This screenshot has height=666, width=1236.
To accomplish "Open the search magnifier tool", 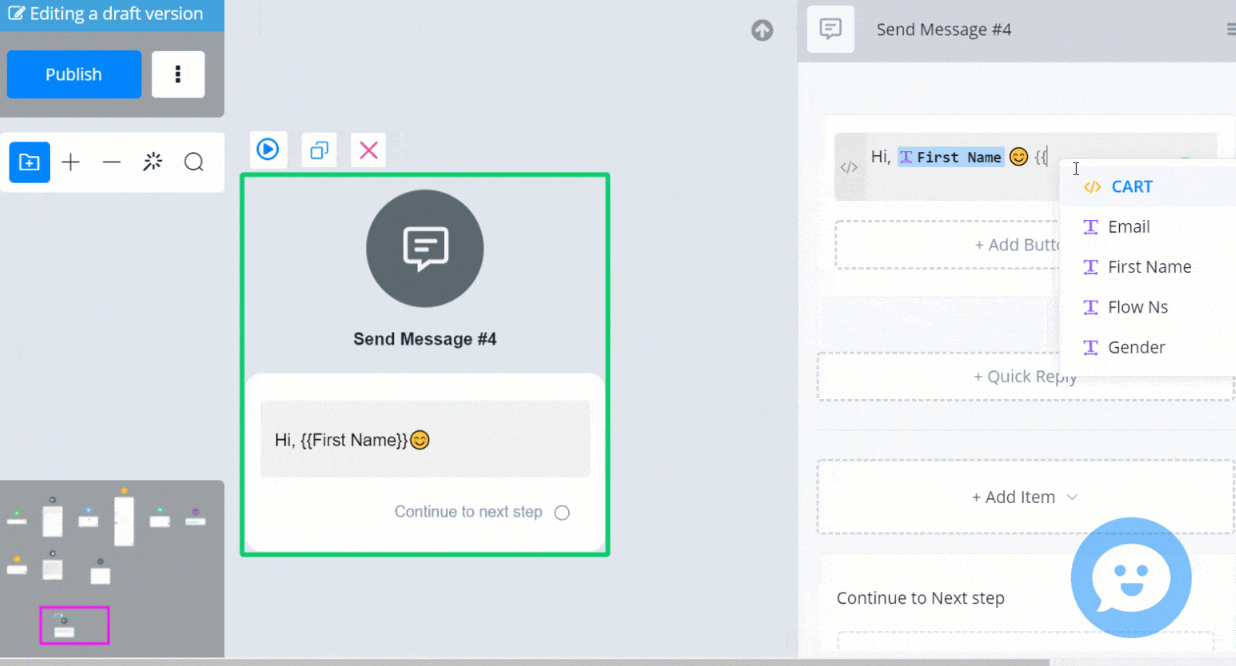I will coord(194,162).
